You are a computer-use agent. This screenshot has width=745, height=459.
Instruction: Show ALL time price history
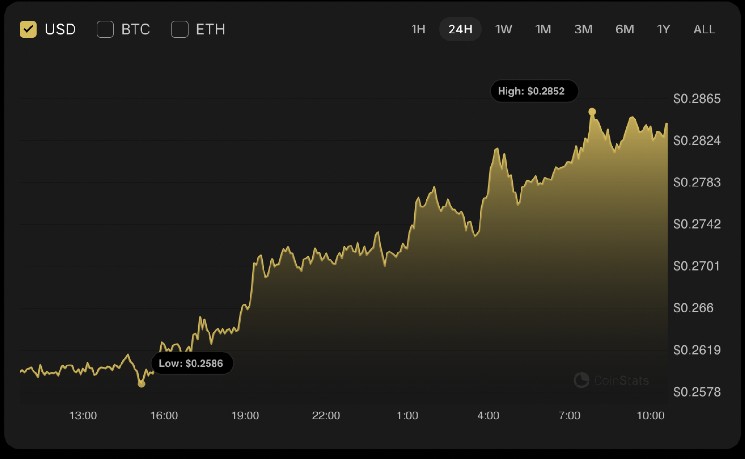704,29
